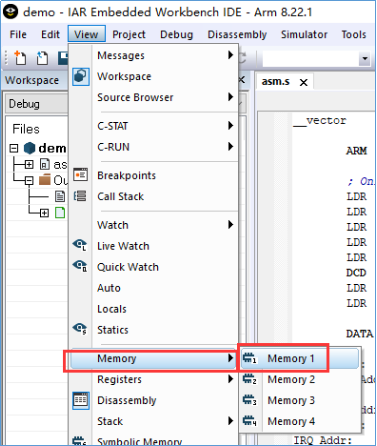Expand the C-STAT submenu
Viewport: 377px width, 446px height.
click(230, 126)
